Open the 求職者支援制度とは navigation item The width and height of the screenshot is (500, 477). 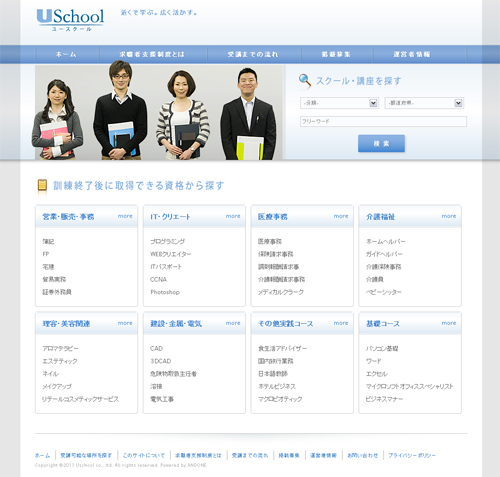(x=152, y=54)
